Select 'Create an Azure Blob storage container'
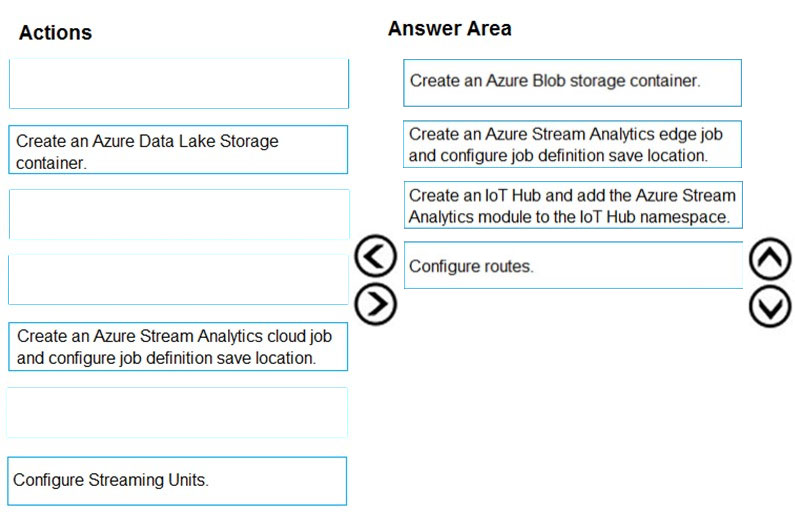Screen dimensions: 795x515 (572, 83)
